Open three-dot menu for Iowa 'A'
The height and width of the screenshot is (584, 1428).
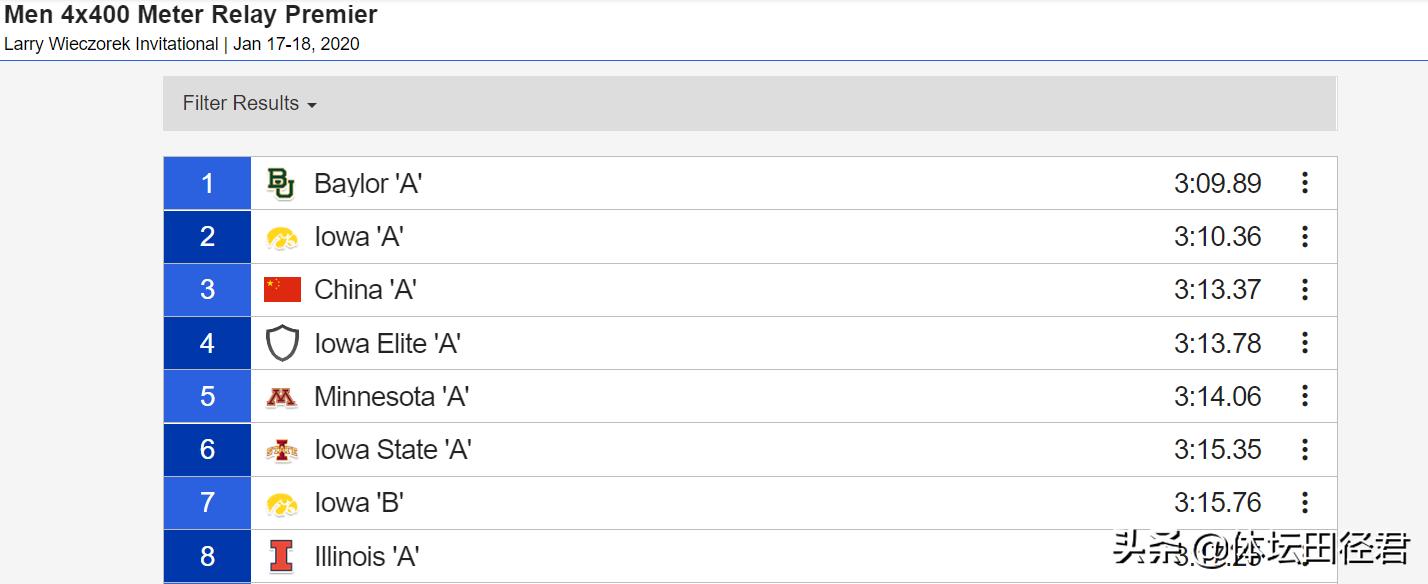pyautogui.click(x=1304, y=237)
